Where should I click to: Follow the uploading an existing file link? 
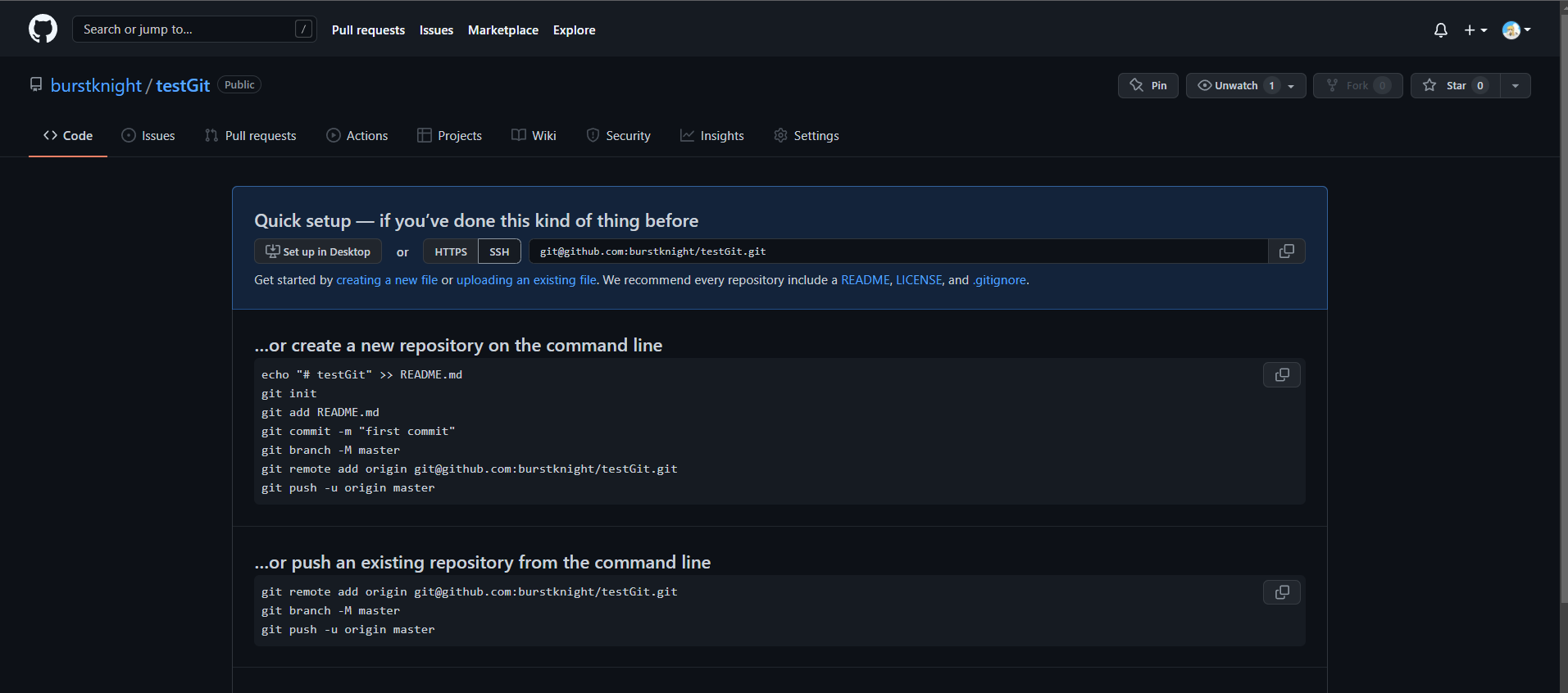[x=526, y=280]
